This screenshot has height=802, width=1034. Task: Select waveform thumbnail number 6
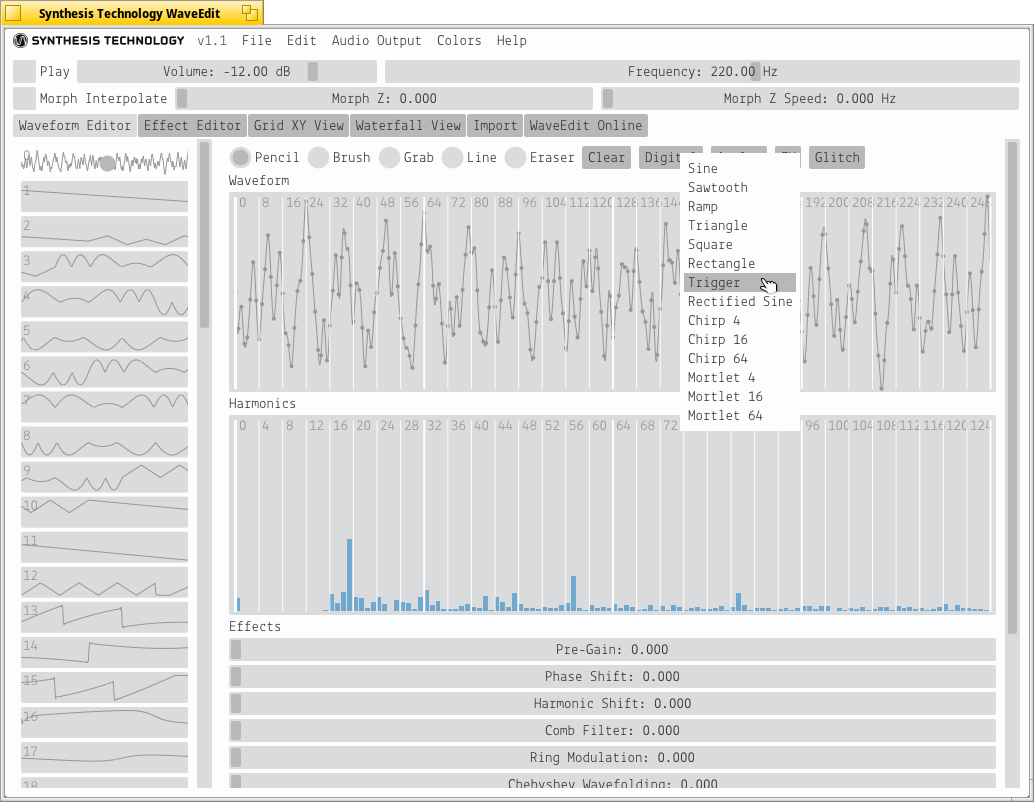104,371
